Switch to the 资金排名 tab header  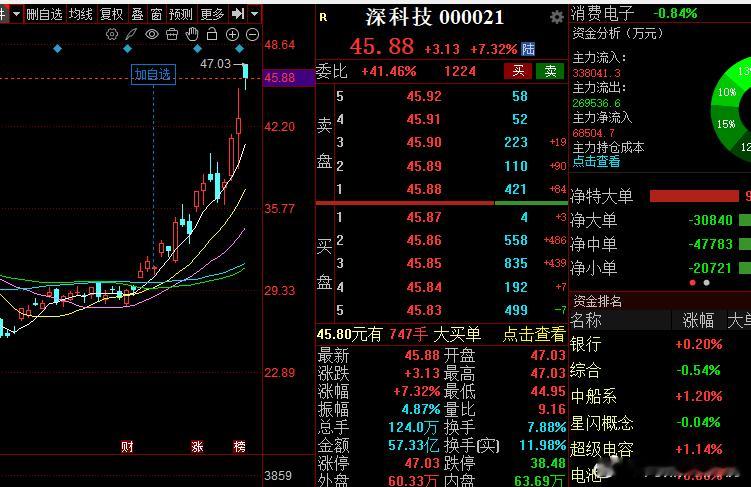pos(597,301)
